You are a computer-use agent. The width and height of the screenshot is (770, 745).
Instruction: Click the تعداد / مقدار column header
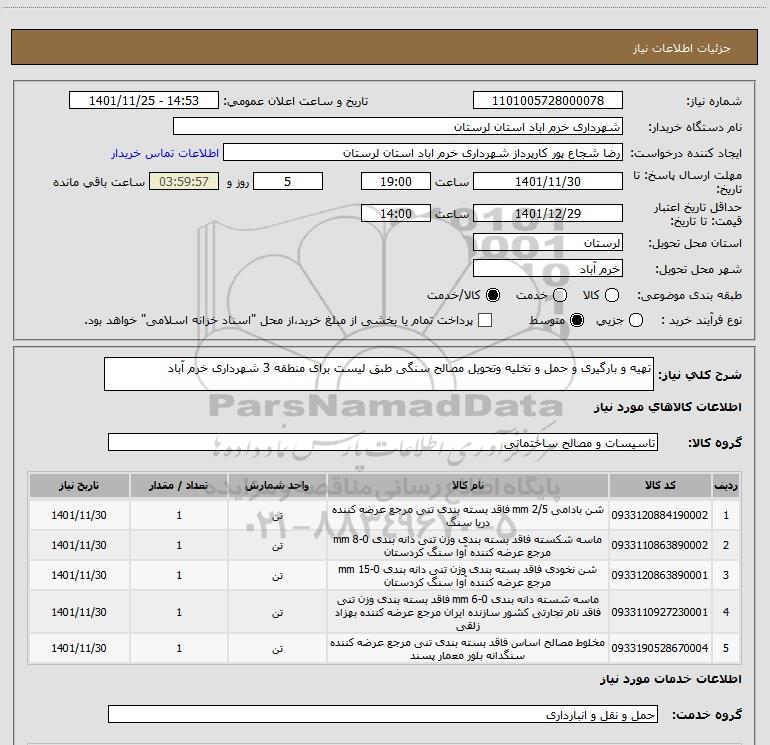(179, 486)
